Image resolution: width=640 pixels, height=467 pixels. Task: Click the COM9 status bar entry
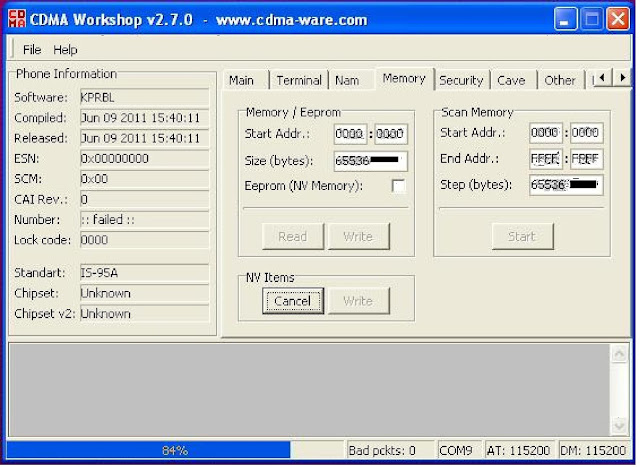pos(459,450)
